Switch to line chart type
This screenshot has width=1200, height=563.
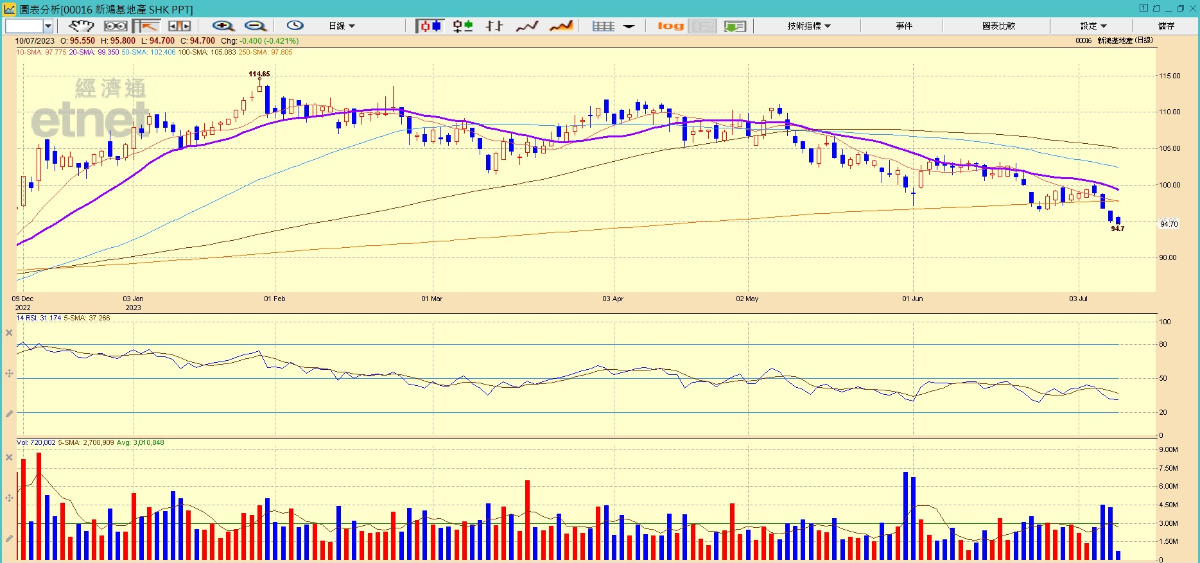tap(527, 26)
